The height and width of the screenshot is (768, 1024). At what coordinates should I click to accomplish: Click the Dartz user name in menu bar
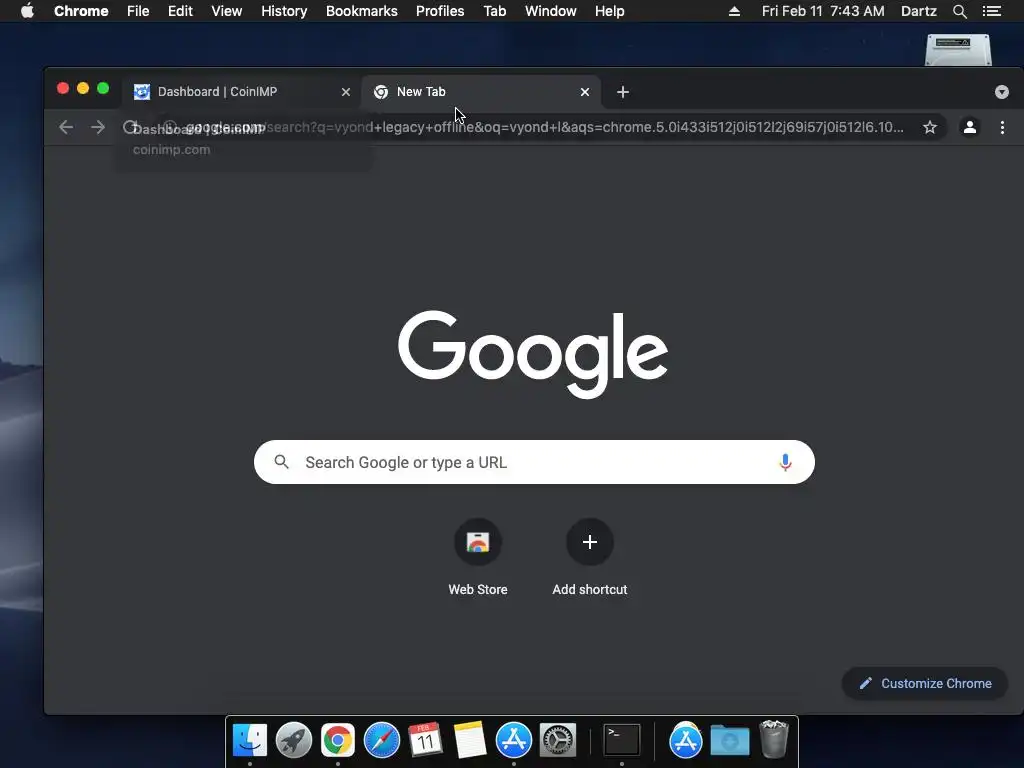[918, 11]
